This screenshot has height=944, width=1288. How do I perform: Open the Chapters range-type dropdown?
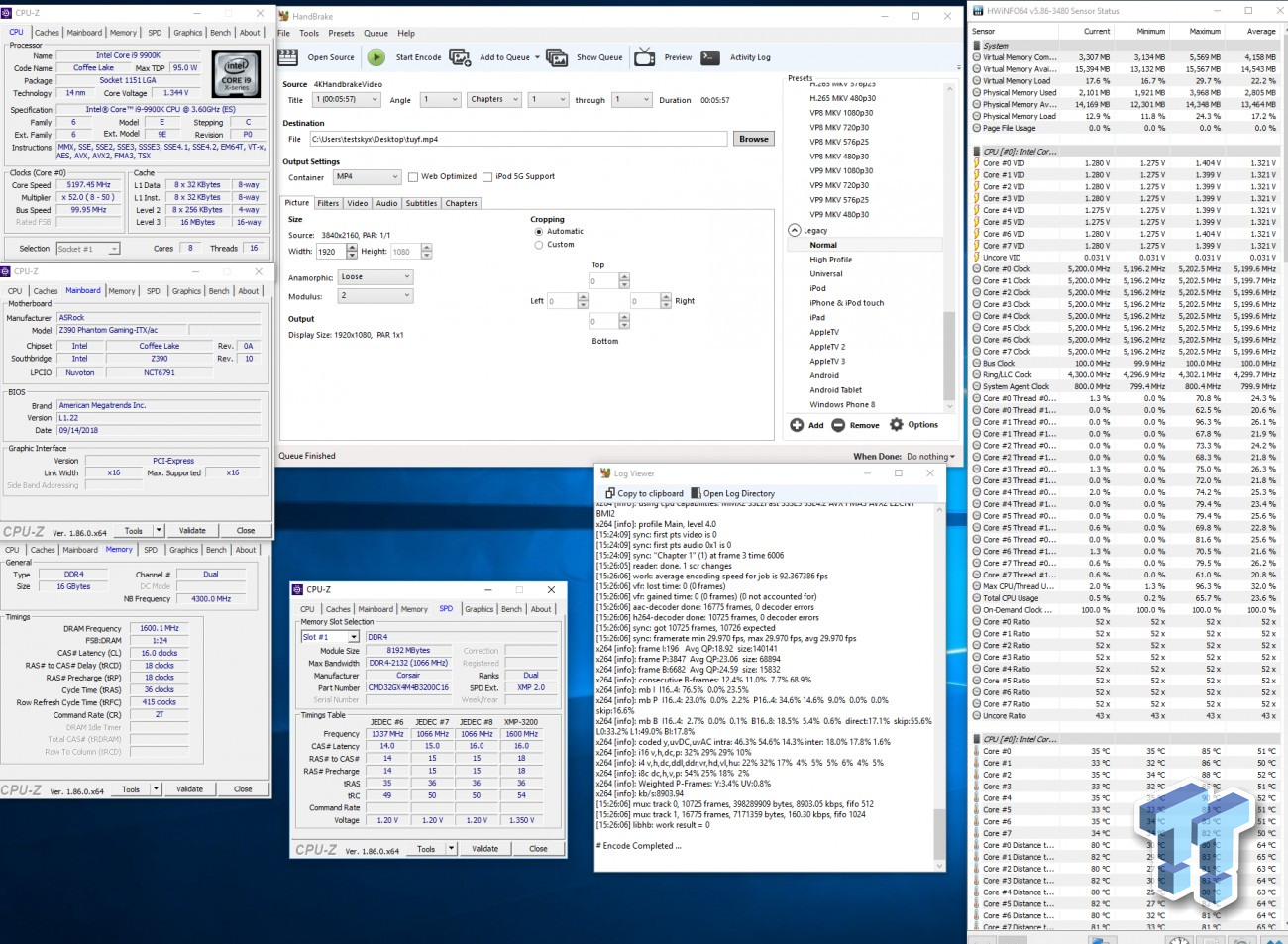click(x=494, y=100)
